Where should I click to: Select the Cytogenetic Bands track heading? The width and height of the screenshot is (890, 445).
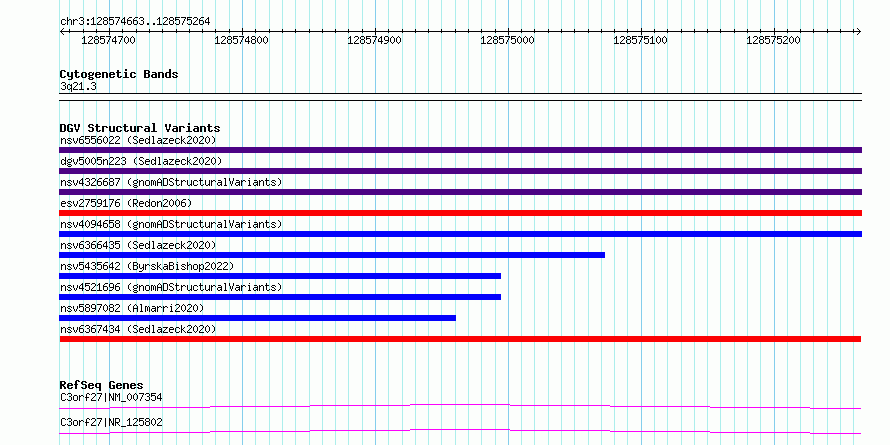pyautogui.click(x=119, y=74)
